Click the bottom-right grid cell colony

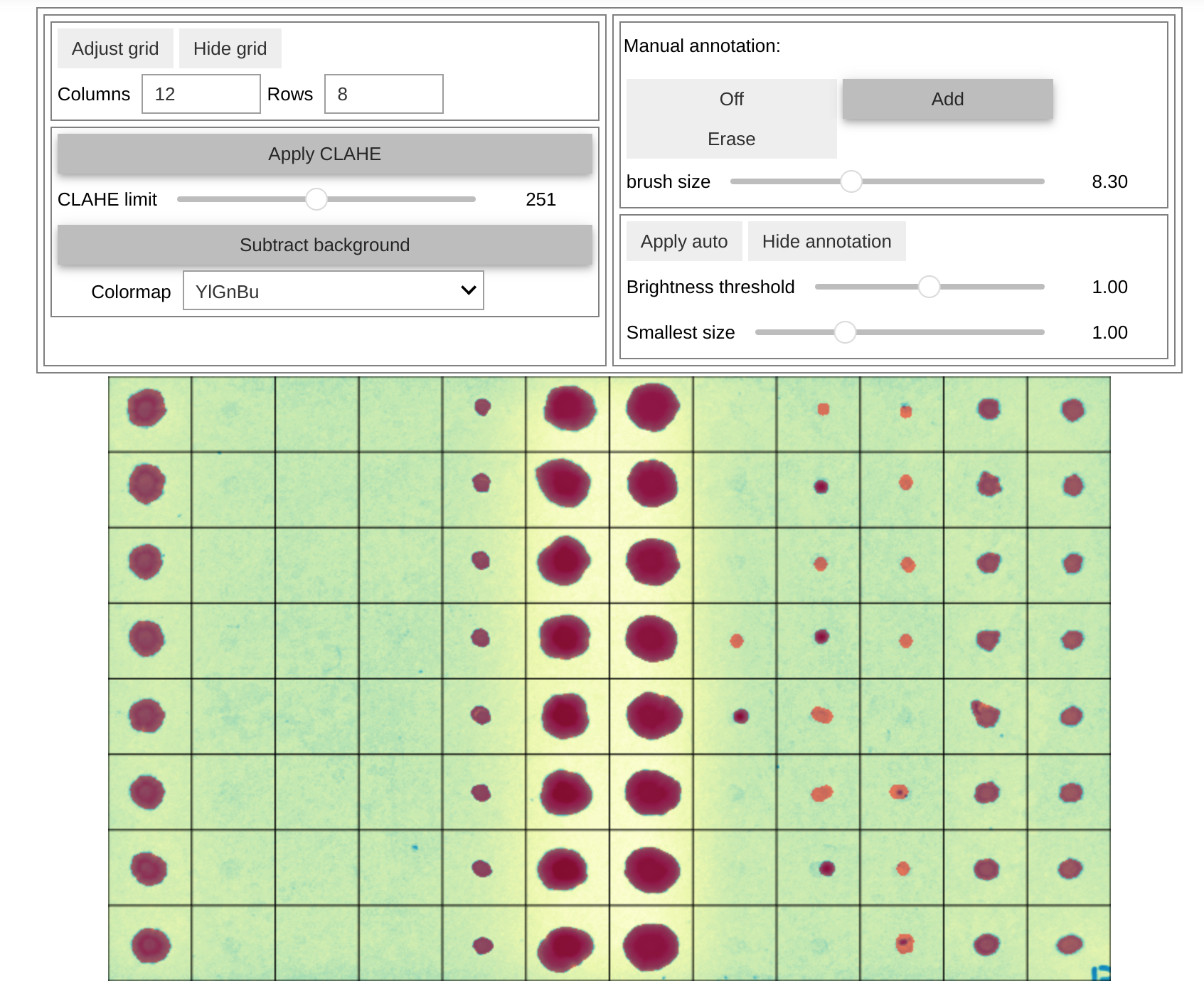[1070, 944]
